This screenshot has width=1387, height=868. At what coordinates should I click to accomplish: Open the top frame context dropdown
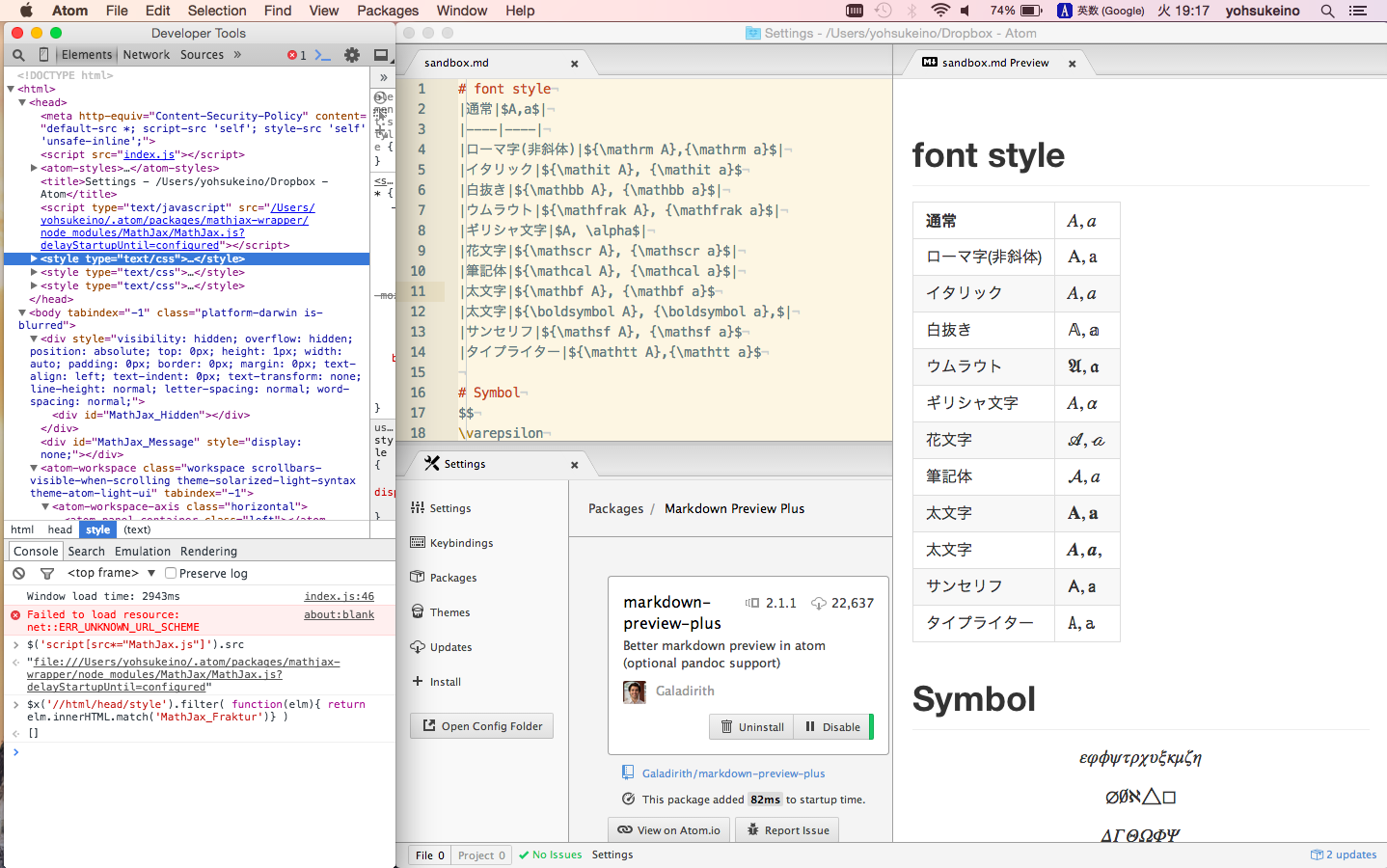coord(112,573)
